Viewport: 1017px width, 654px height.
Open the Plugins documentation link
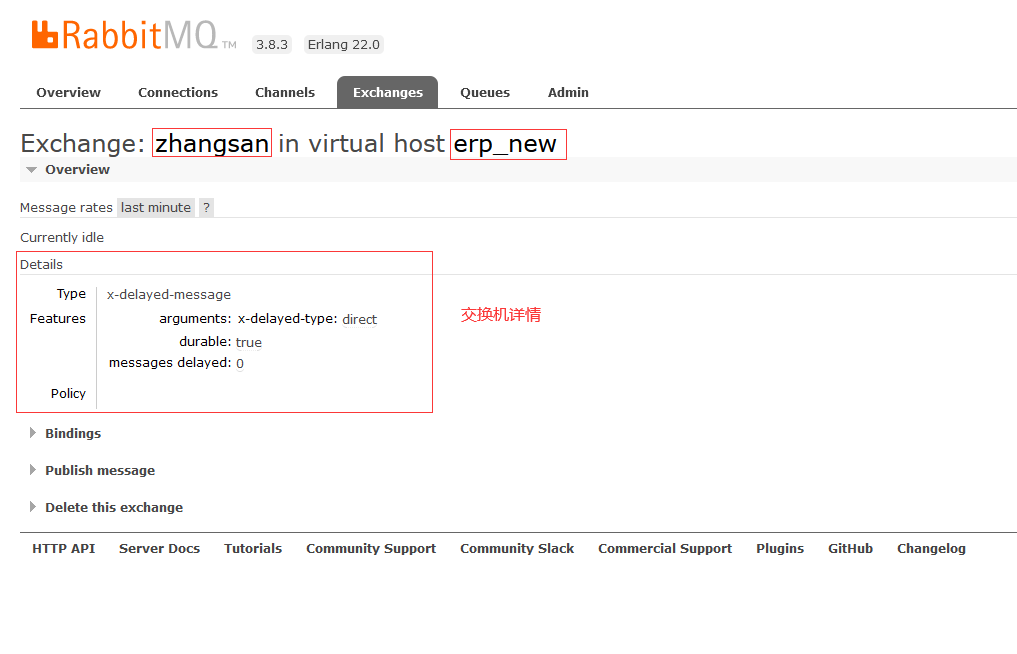click(x=779, y=548)
